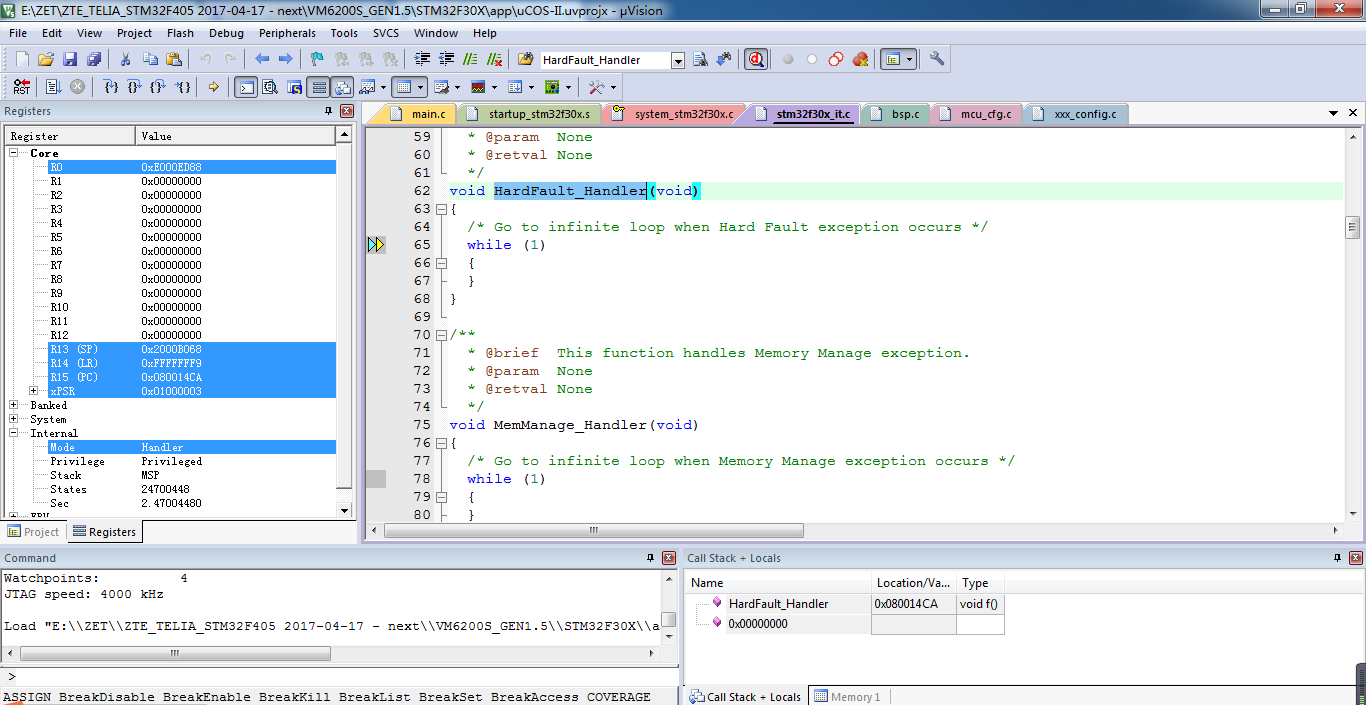Expand the xPSR register node
Screen dimensions: 1366x705
coord(34,391)
